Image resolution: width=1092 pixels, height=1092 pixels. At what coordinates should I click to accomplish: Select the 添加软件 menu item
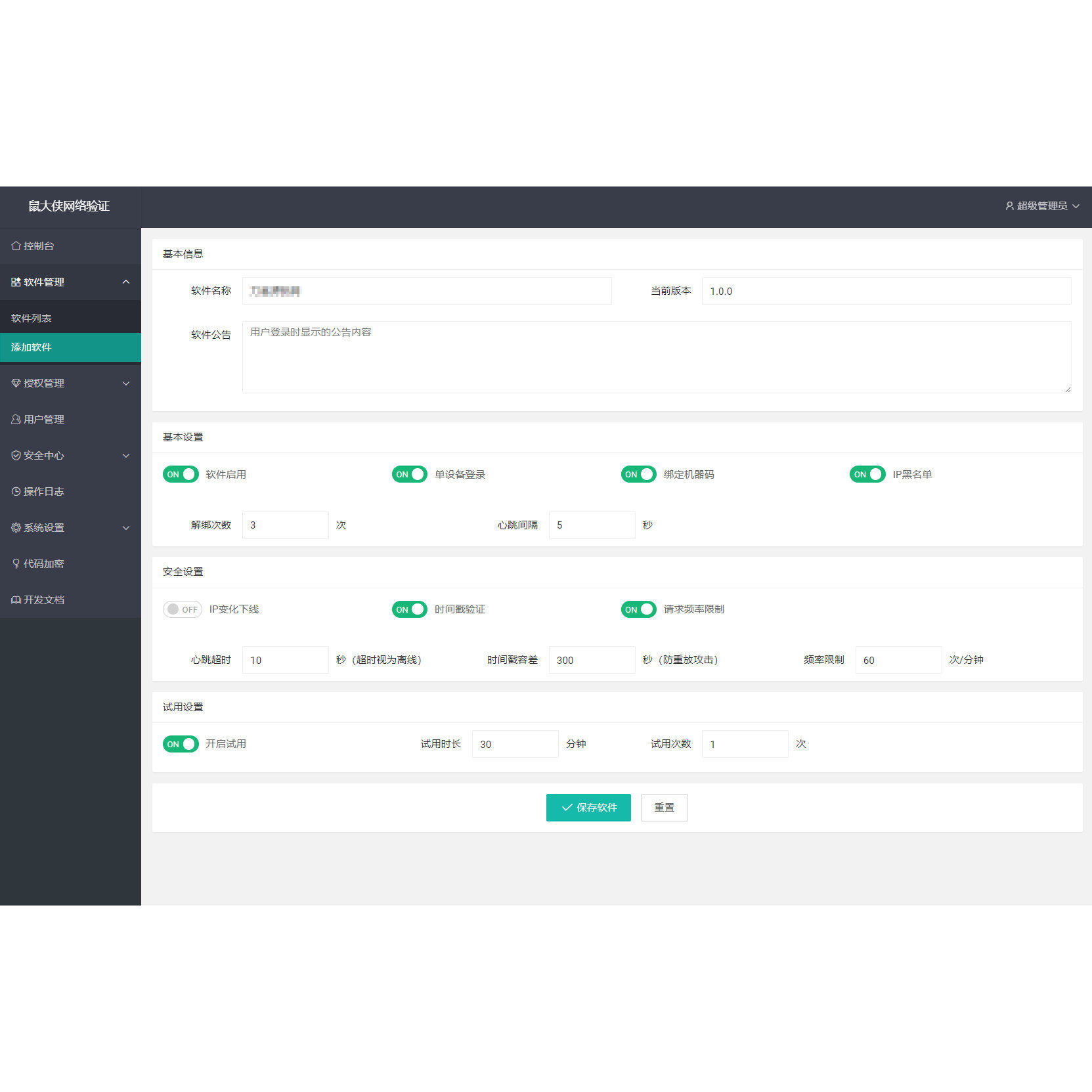[x=70, y=347]
